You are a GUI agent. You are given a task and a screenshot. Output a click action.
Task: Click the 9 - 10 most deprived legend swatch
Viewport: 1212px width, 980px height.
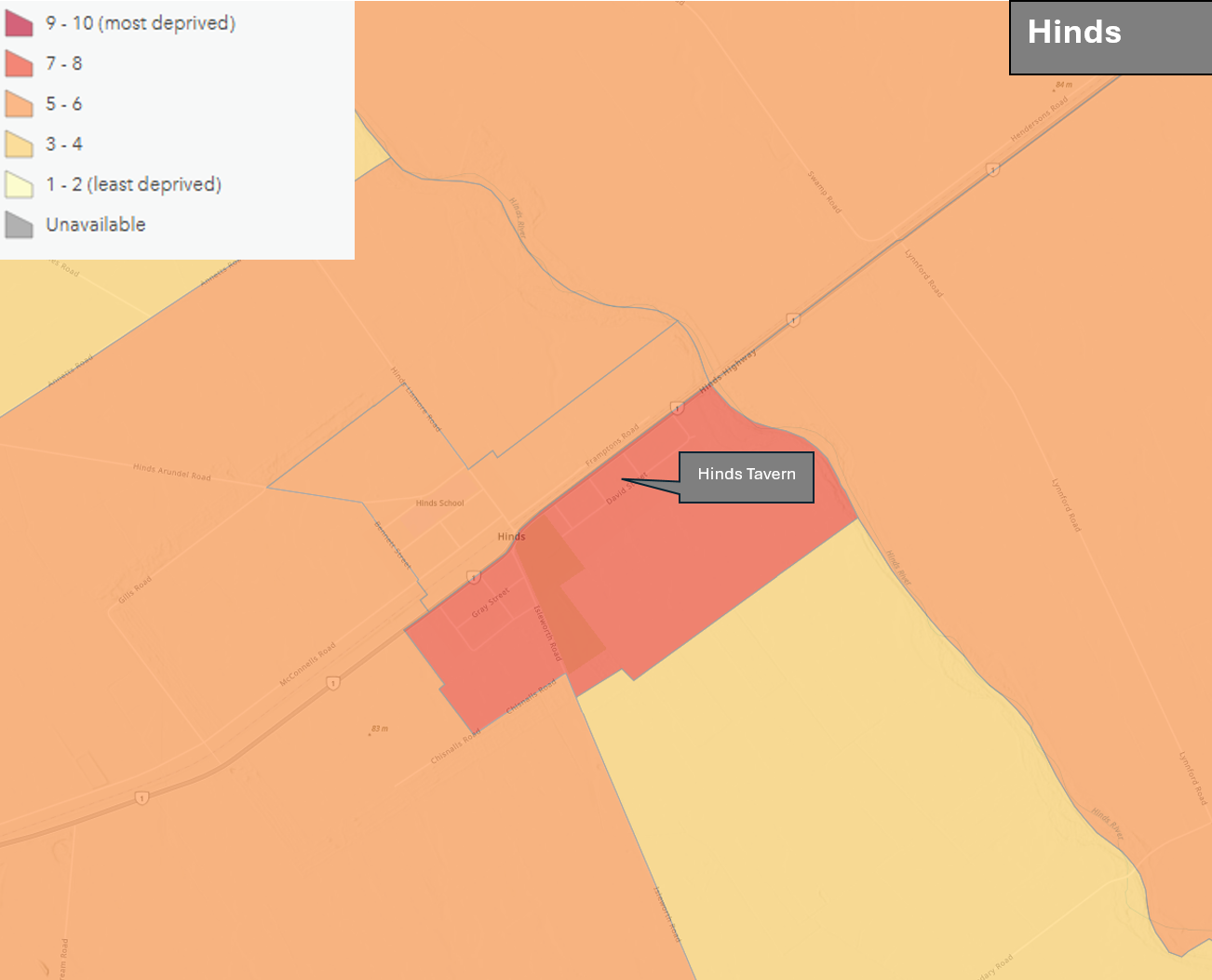click(x=19, y=23)
